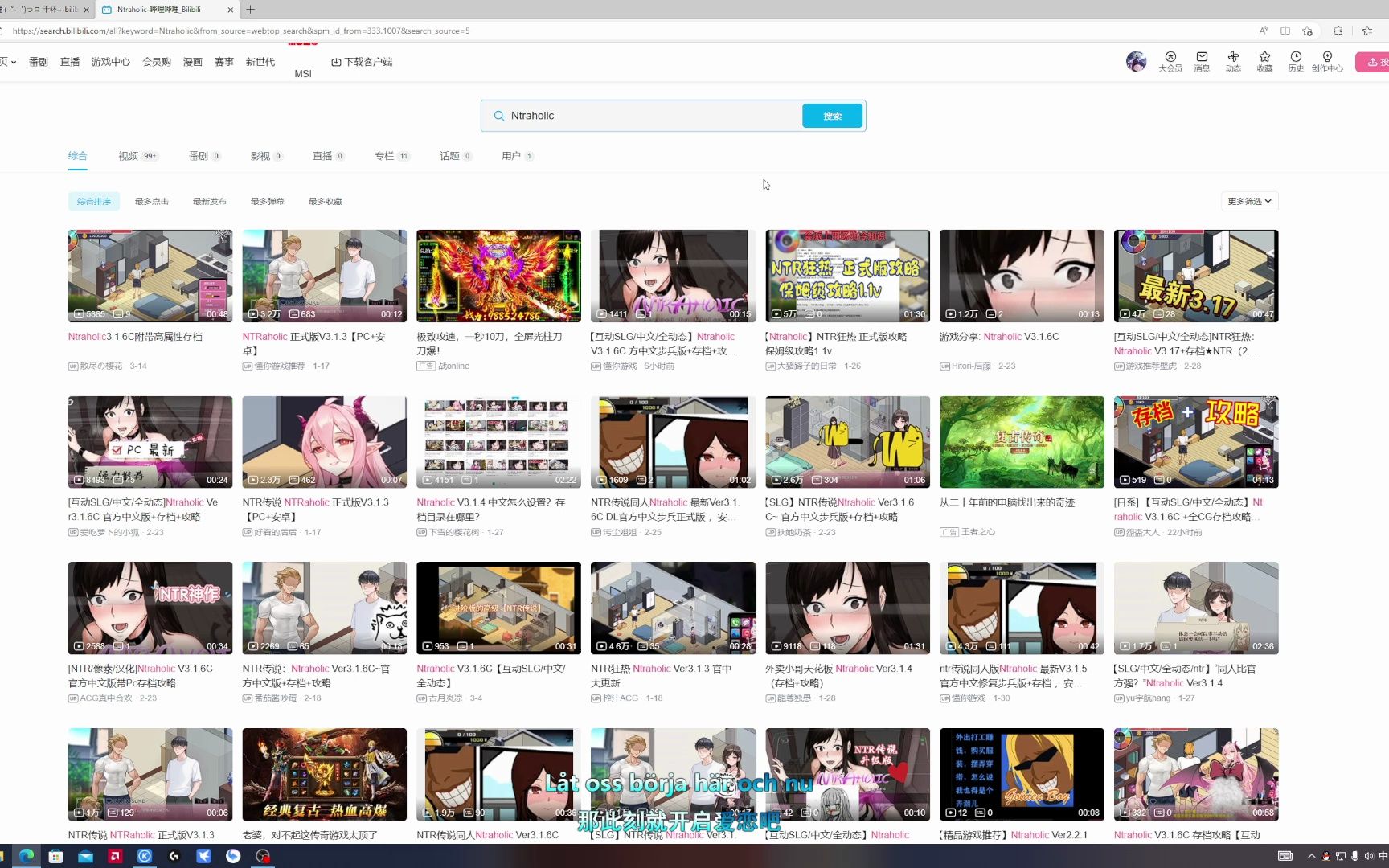Open the Mail app from the taskbar
The image size is (1389, 868).
[x=85, y=856]
